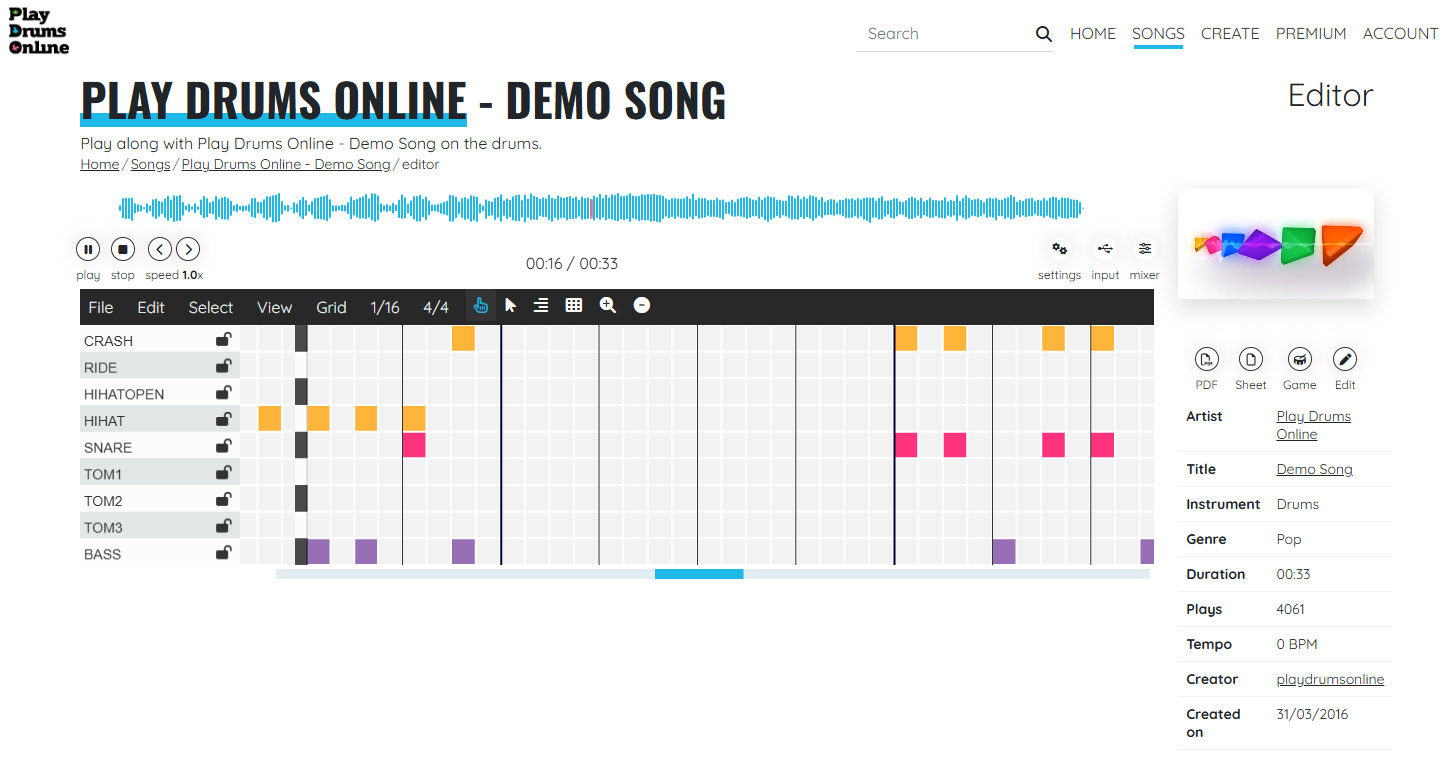Go to the PREMIUM page
Screen dimensions: 1446x770
1310,33
